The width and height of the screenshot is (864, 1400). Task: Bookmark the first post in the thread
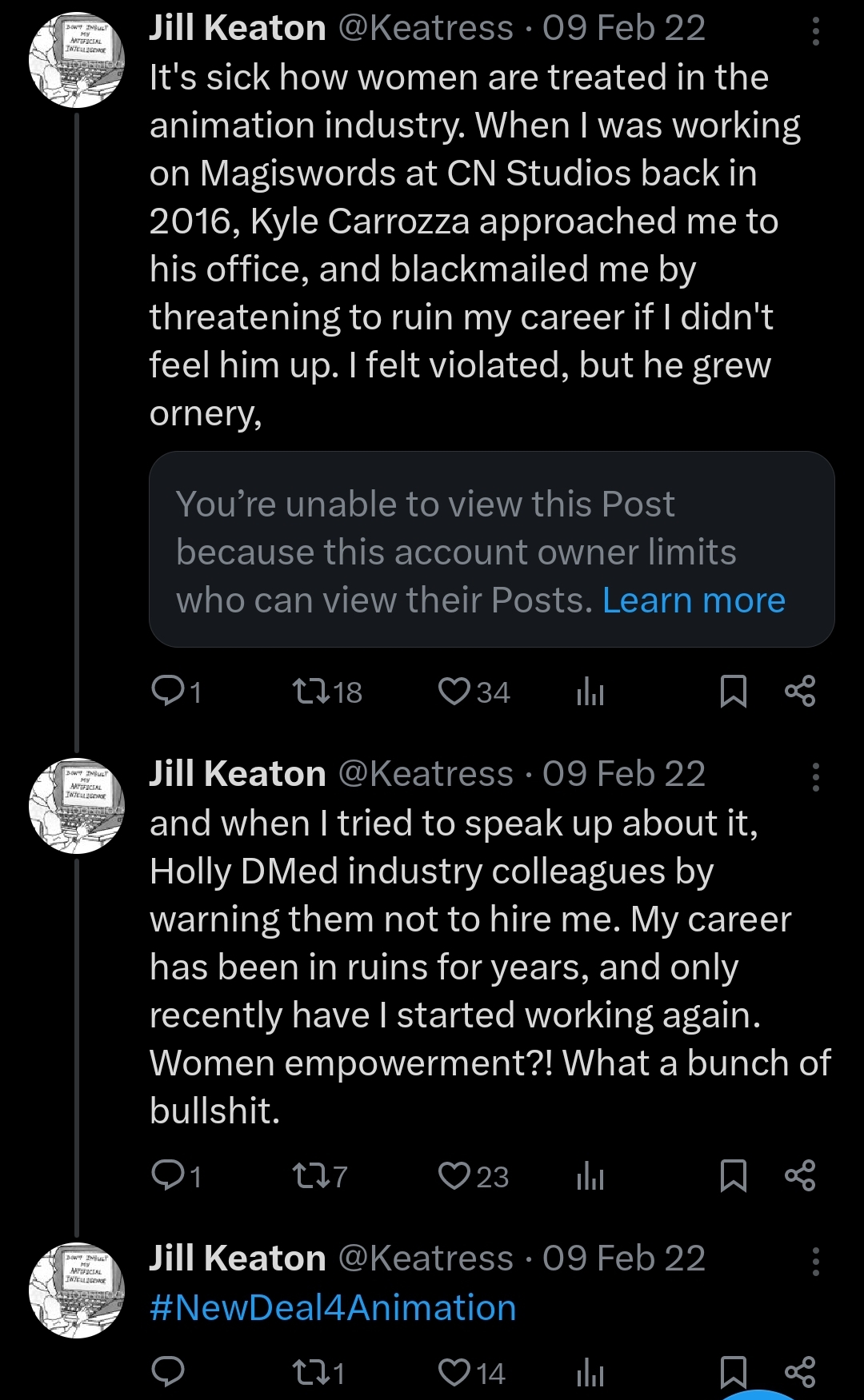(733, 692)
